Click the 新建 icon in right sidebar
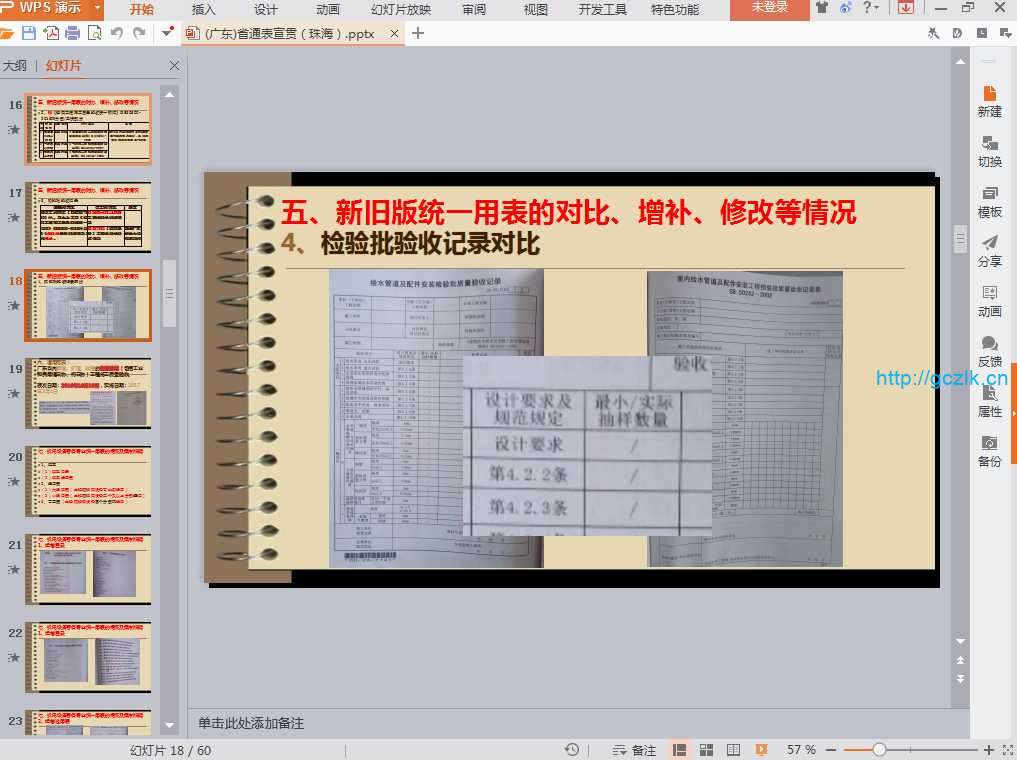 [989, 100]
